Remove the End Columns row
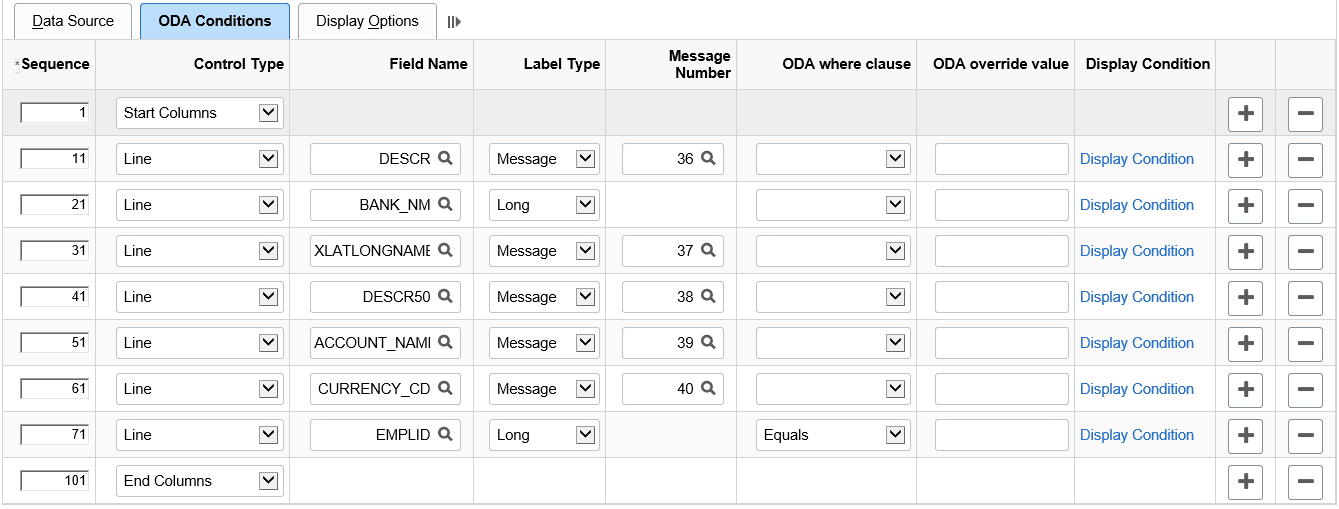 [x=1305, y=481]
